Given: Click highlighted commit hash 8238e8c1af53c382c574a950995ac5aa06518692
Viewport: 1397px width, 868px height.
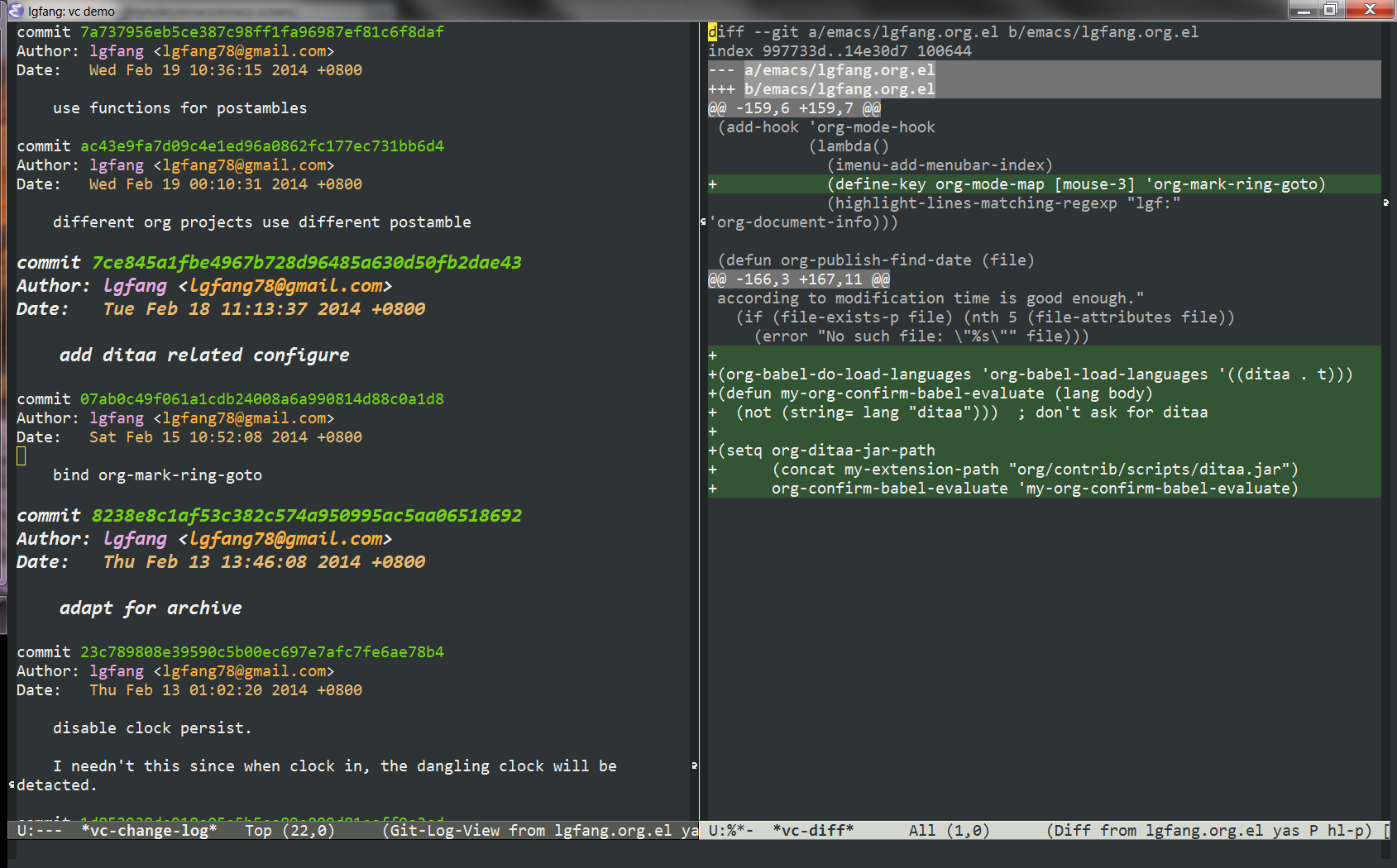Looking at the screenshot, I should click(307, 516).
